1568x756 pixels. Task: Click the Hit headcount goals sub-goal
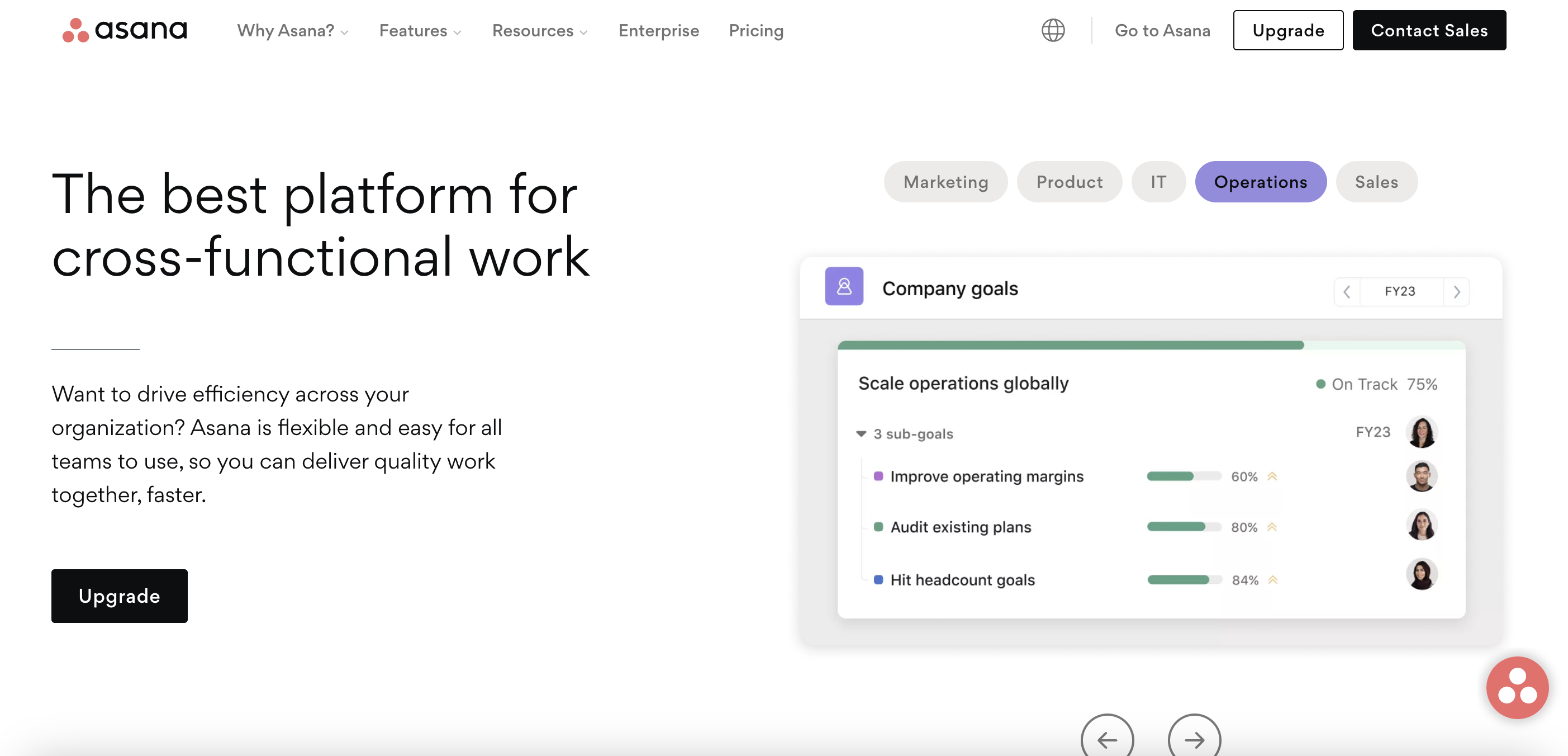pos(962,579)
